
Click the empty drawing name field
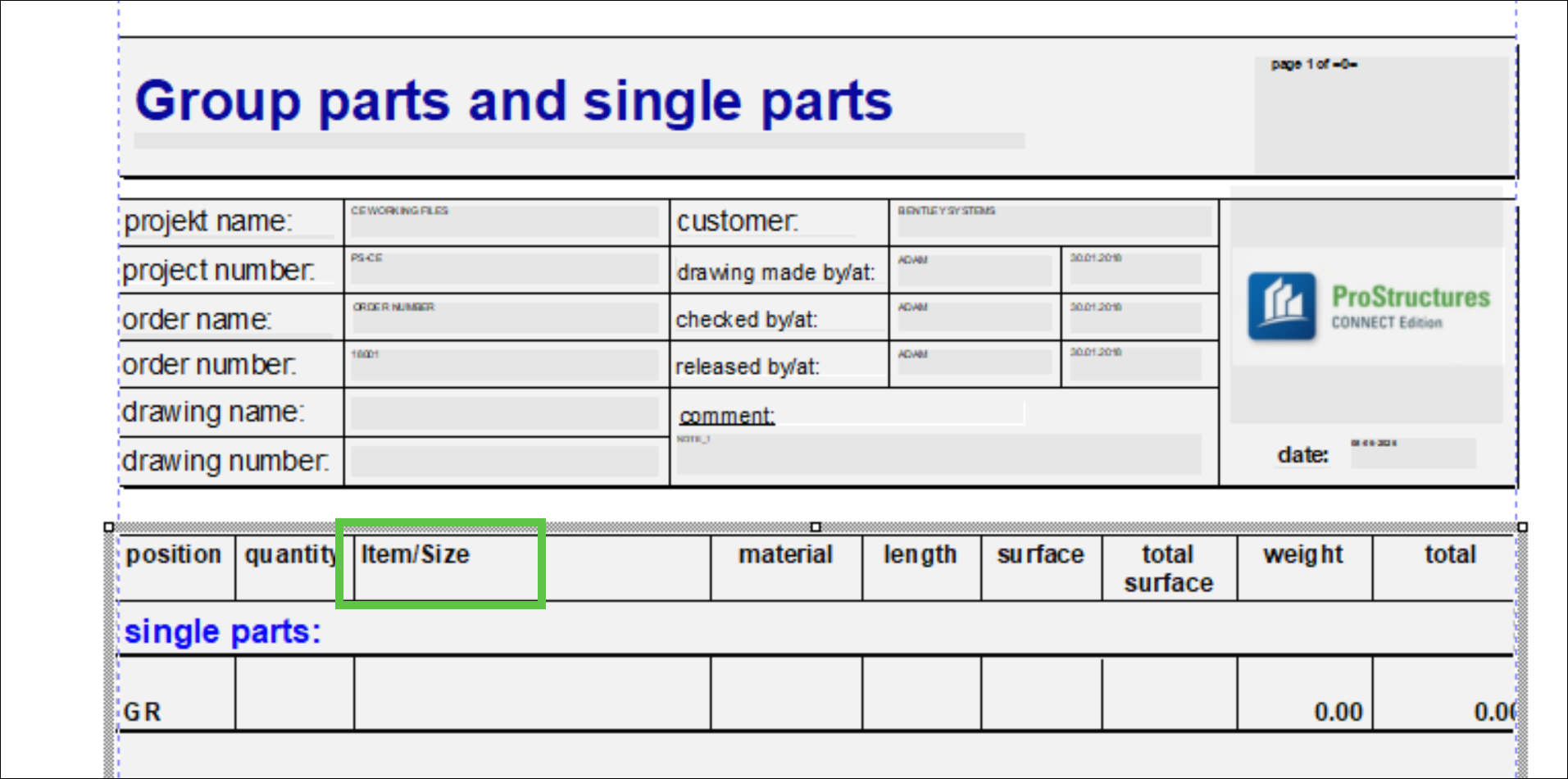504,413
